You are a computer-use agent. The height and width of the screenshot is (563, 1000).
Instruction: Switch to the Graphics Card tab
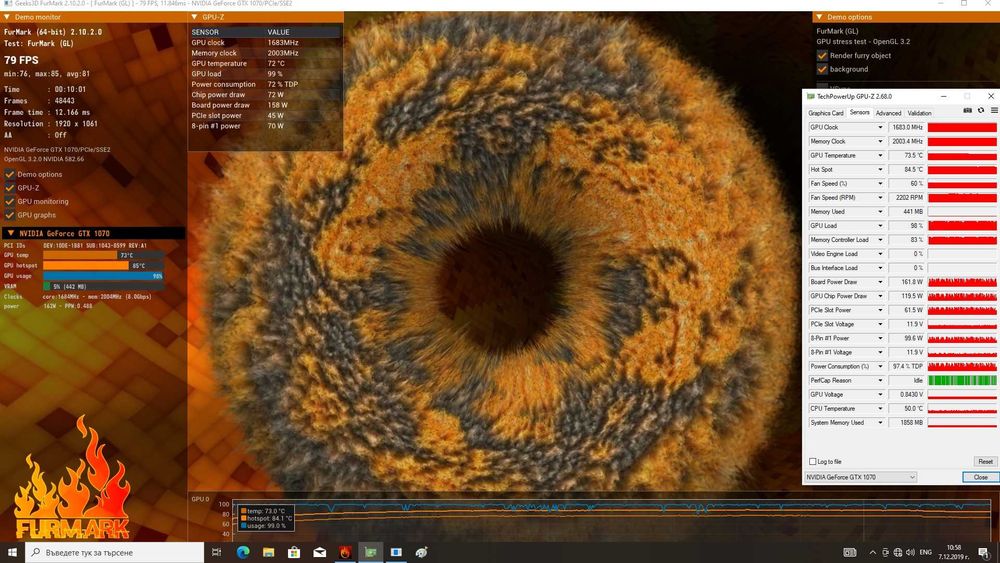(826, 113)
